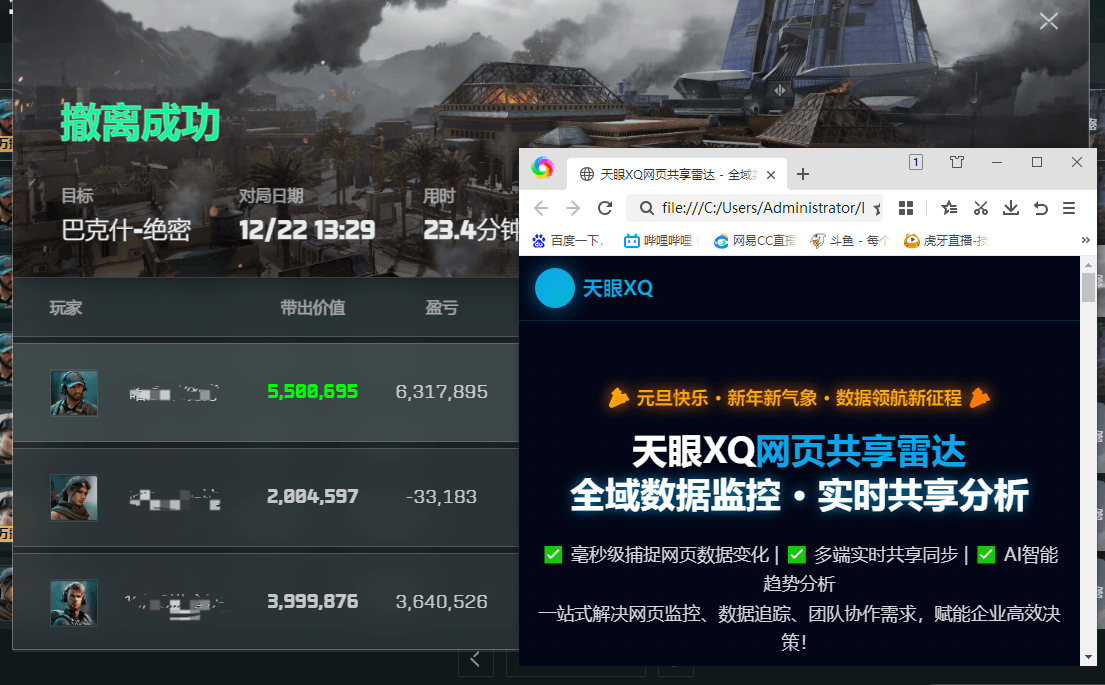Click the restore recently closed undo icon
This screenshot has width=1105, height=685.
tap(1038, 207)
